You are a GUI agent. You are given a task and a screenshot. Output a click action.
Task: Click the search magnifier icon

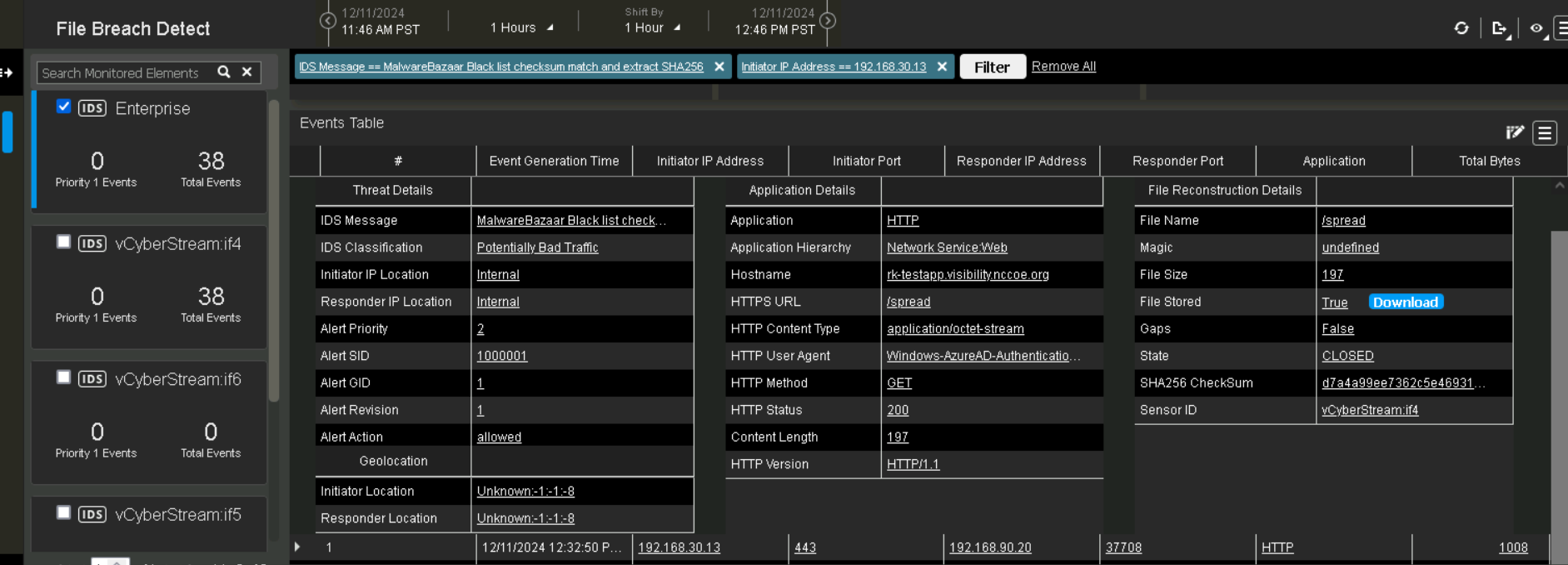pyautogui.click(x=224, y=72)
